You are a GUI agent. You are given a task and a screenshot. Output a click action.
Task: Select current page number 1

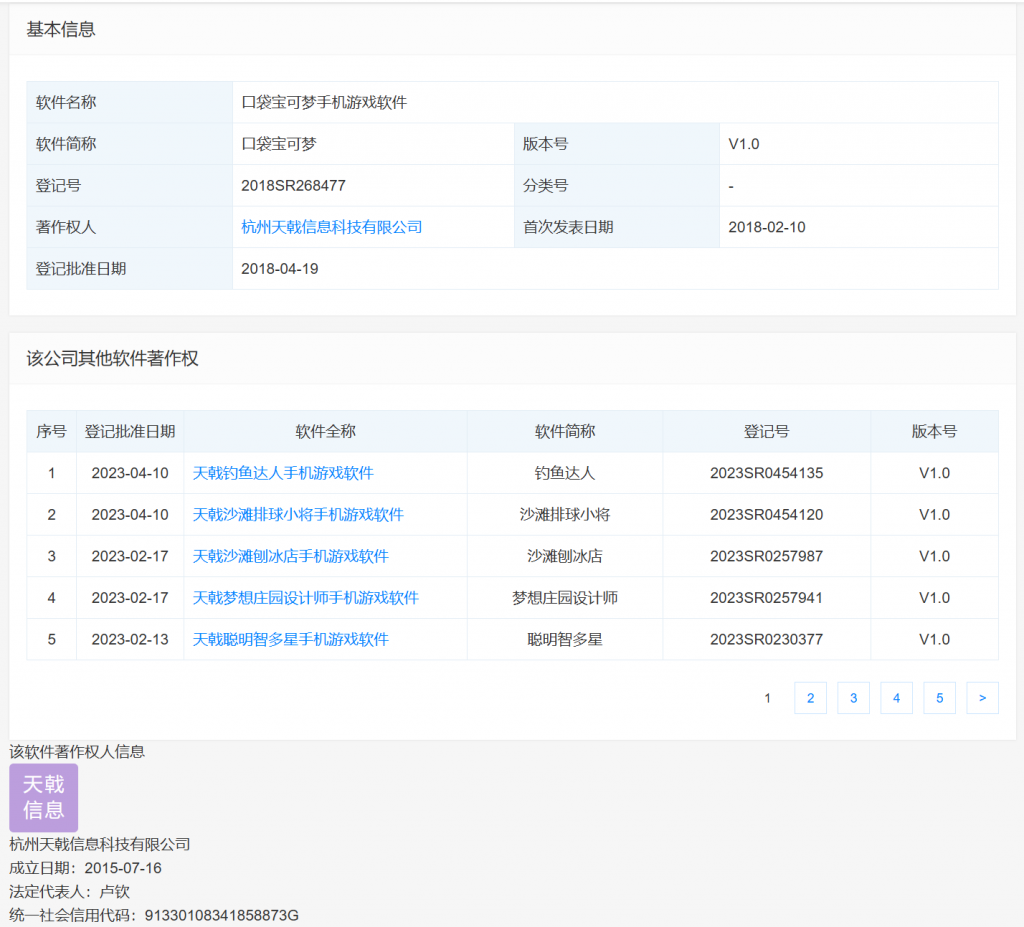click(x=767, y=698)
